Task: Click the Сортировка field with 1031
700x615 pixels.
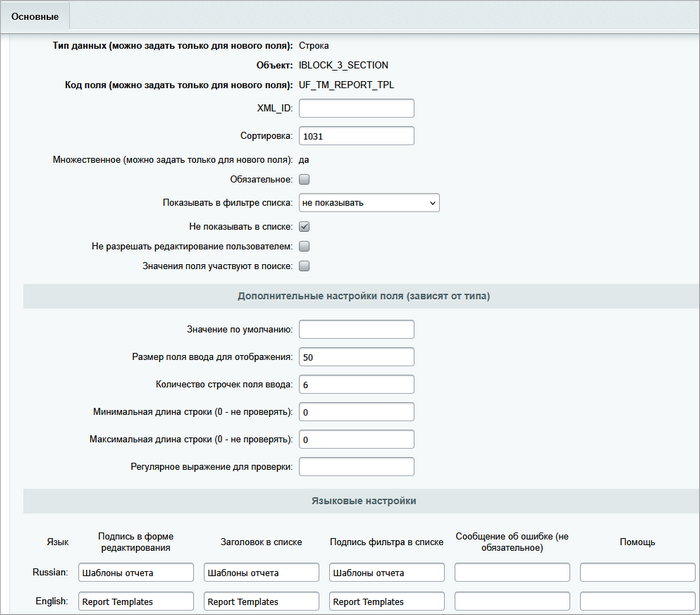Action: [x=356, y=136]
